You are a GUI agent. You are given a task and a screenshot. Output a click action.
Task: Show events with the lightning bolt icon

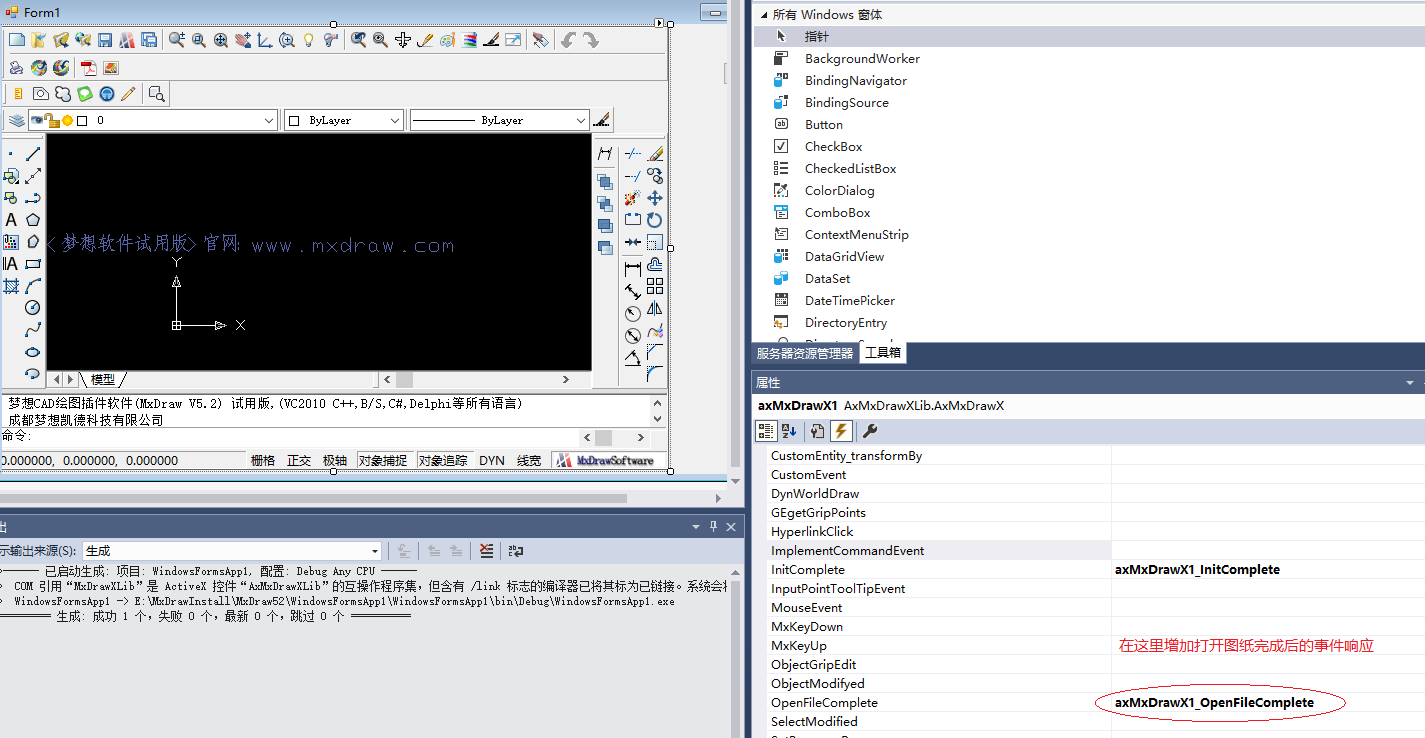[841, 431]
